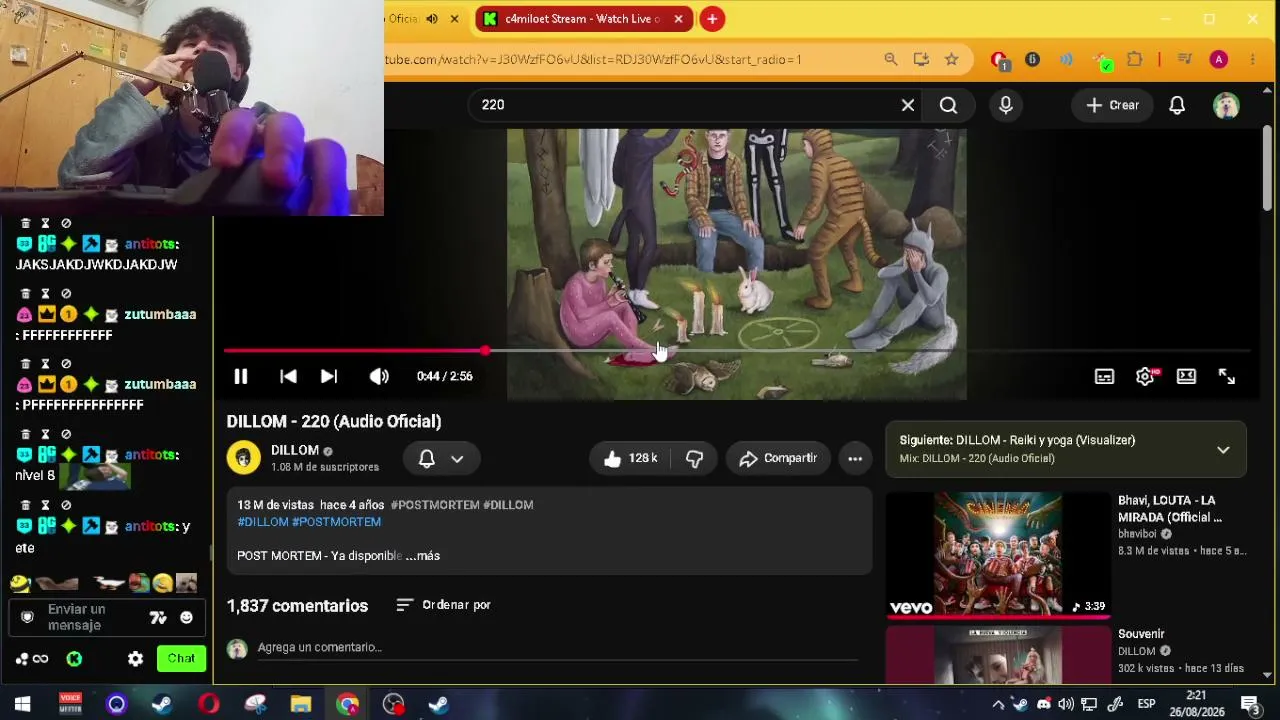The width and height of the screenshot is (1280, 720).
Task: Expand the video description with ...más
Action: [423, 556]
